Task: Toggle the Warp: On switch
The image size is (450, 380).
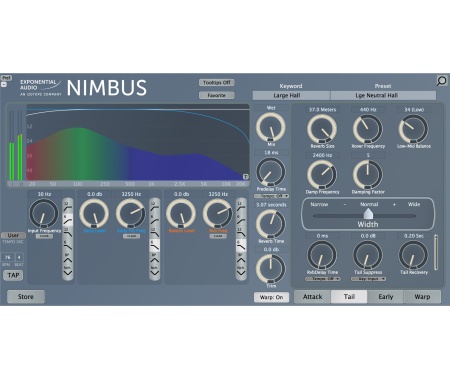Action: [x=271, y=297]
